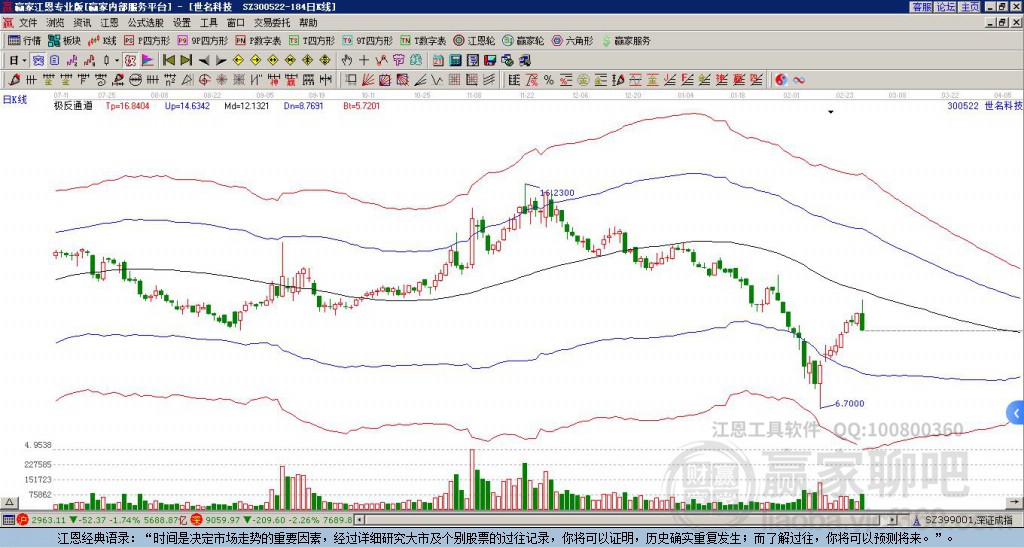Switch to the K线 chart button
1024x548 pixels.
[101, 40]
